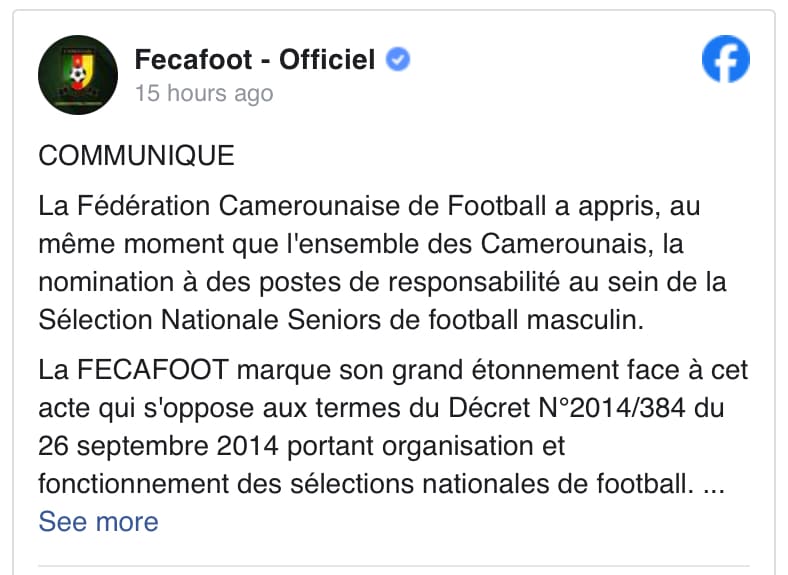Open the Fecafoot - Officiel page name
Viewport: 788px width, 575px height.
pyautogui.click(x=255, y=59)
